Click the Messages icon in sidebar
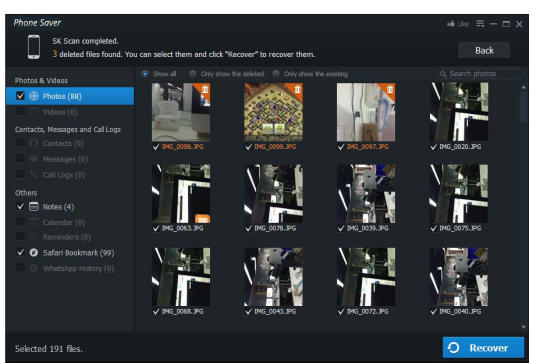Viewport: 540px width, 363px height. coord(34,158)
